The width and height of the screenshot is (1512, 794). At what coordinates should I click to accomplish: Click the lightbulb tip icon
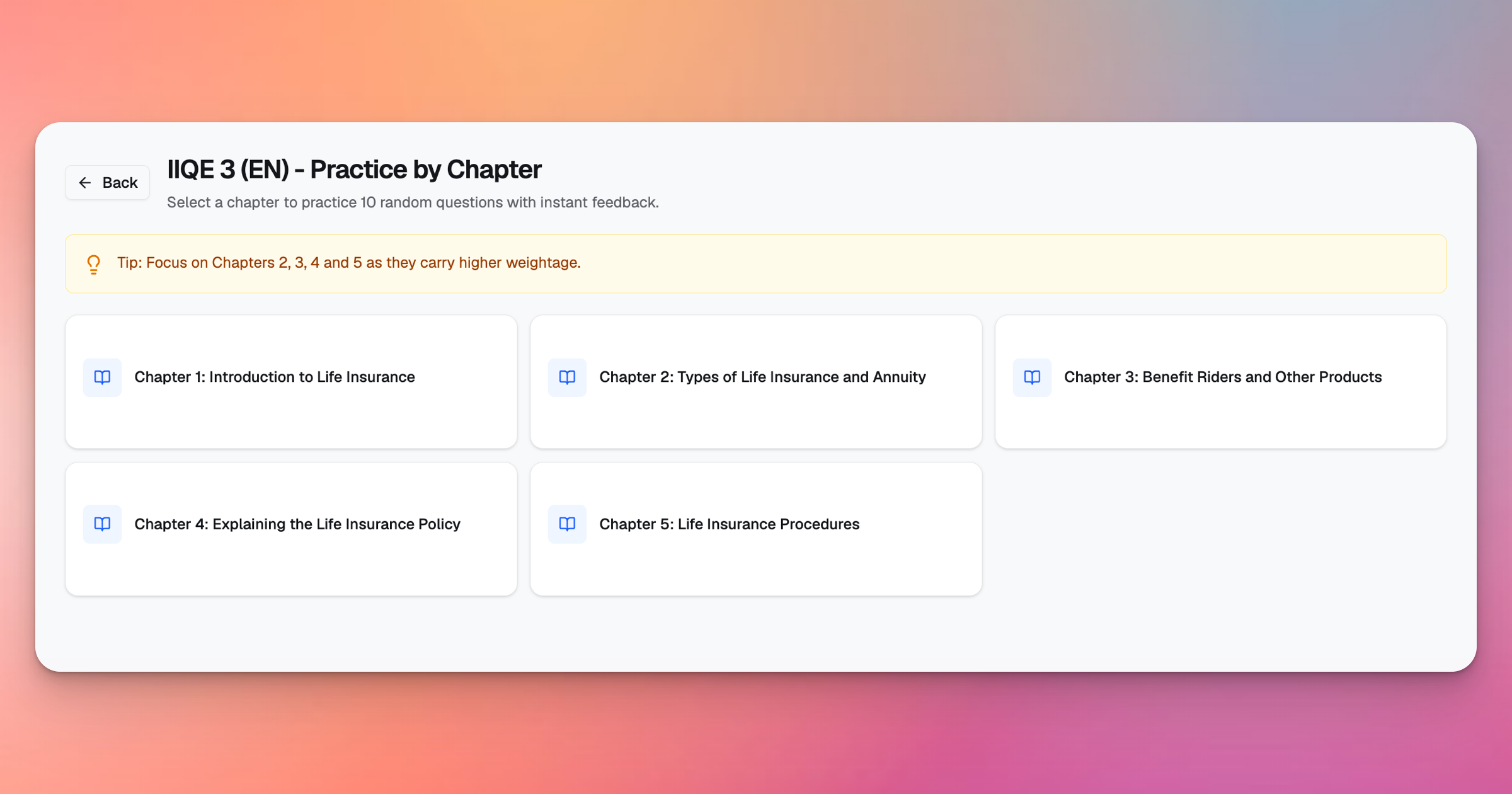[x=93, y=263]
